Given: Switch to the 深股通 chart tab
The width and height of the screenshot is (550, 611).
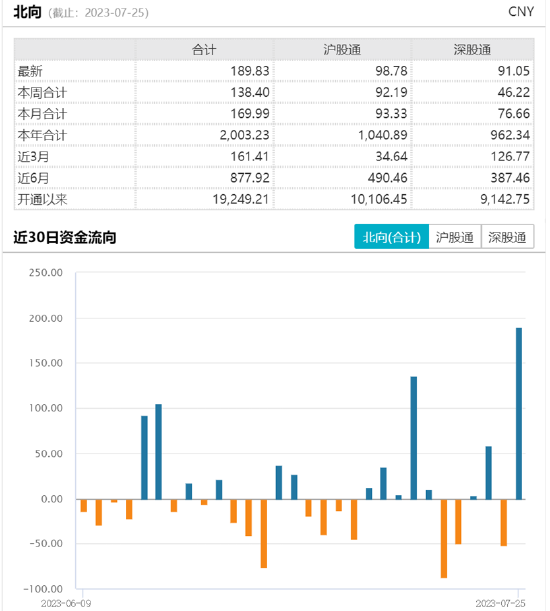Looking at the screenshot, I should [508, 237].
